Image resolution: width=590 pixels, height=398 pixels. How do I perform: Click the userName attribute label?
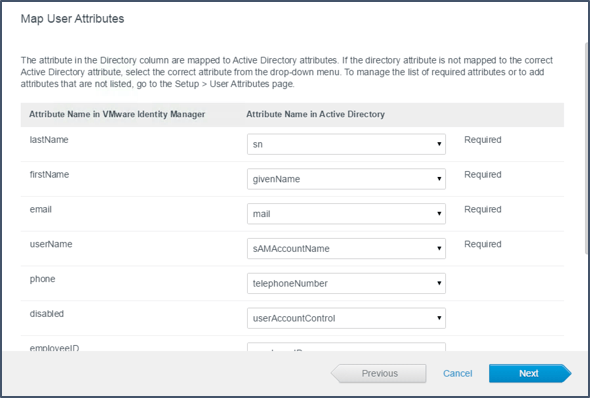(x=51, y=244)
